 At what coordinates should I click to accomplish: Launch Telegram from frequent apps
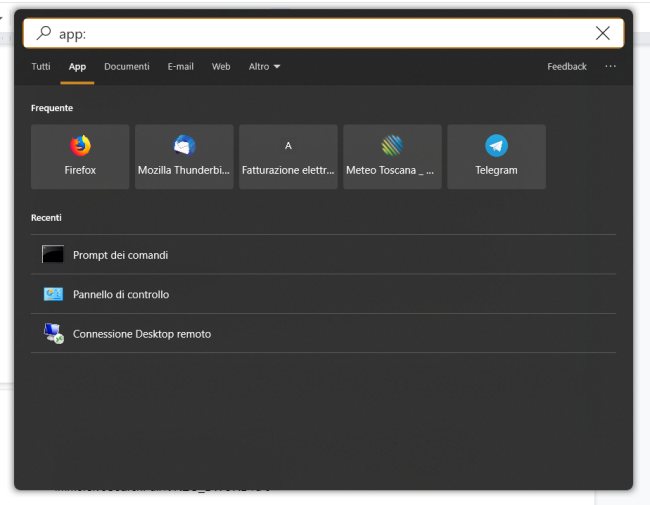496,157
